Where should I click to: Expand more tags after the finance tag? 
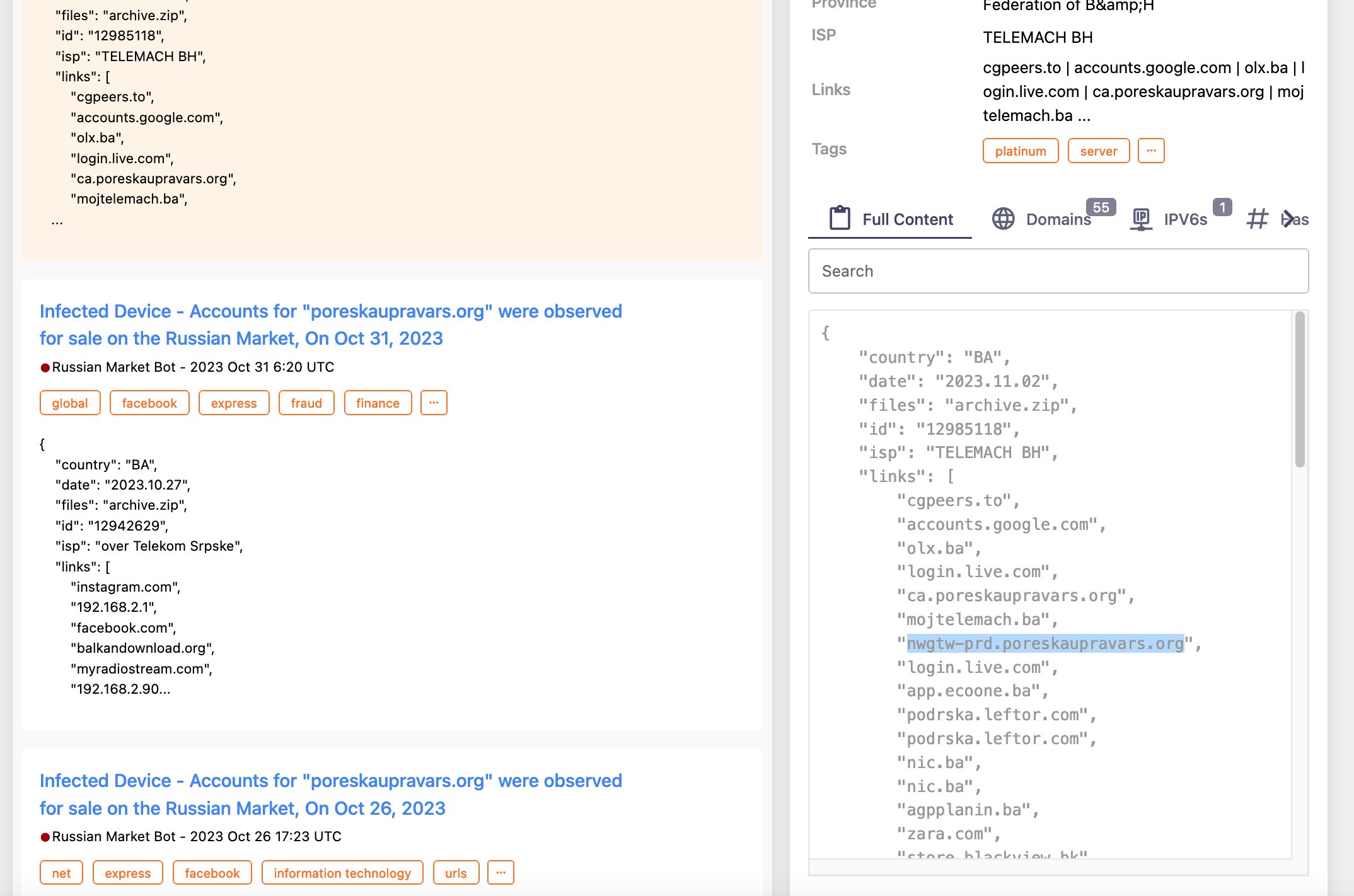(434, 403)
